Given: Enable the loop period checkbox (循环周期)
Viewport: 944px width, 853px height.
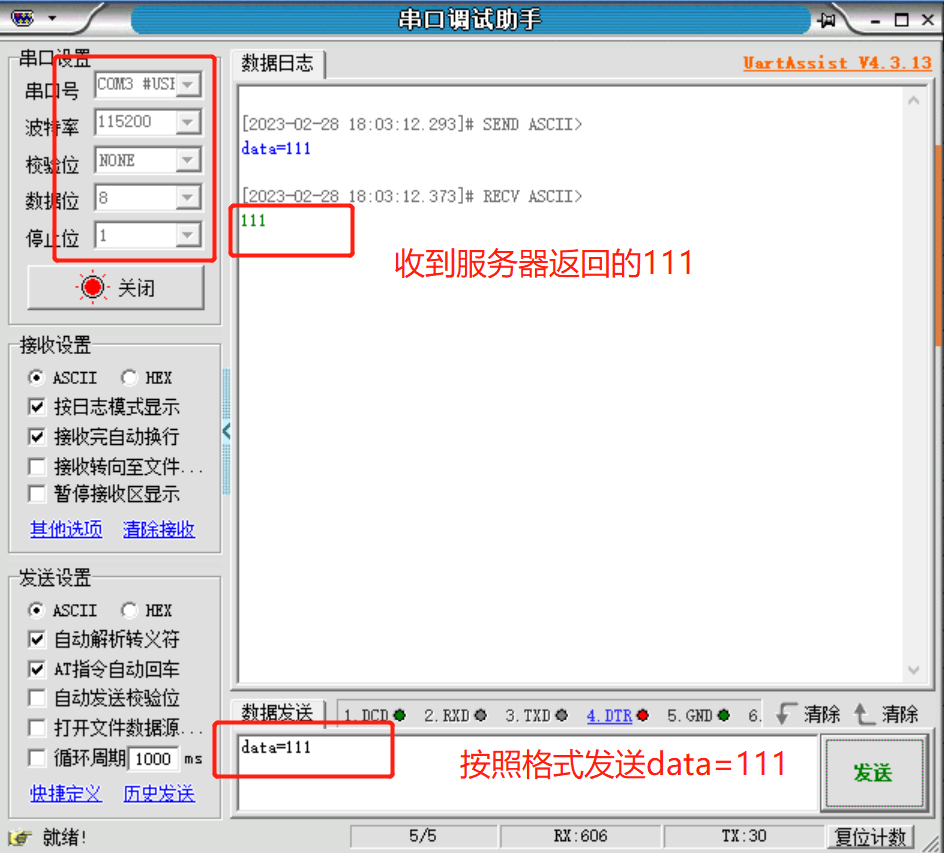Looking at the screenshot, I should (37, 758).
